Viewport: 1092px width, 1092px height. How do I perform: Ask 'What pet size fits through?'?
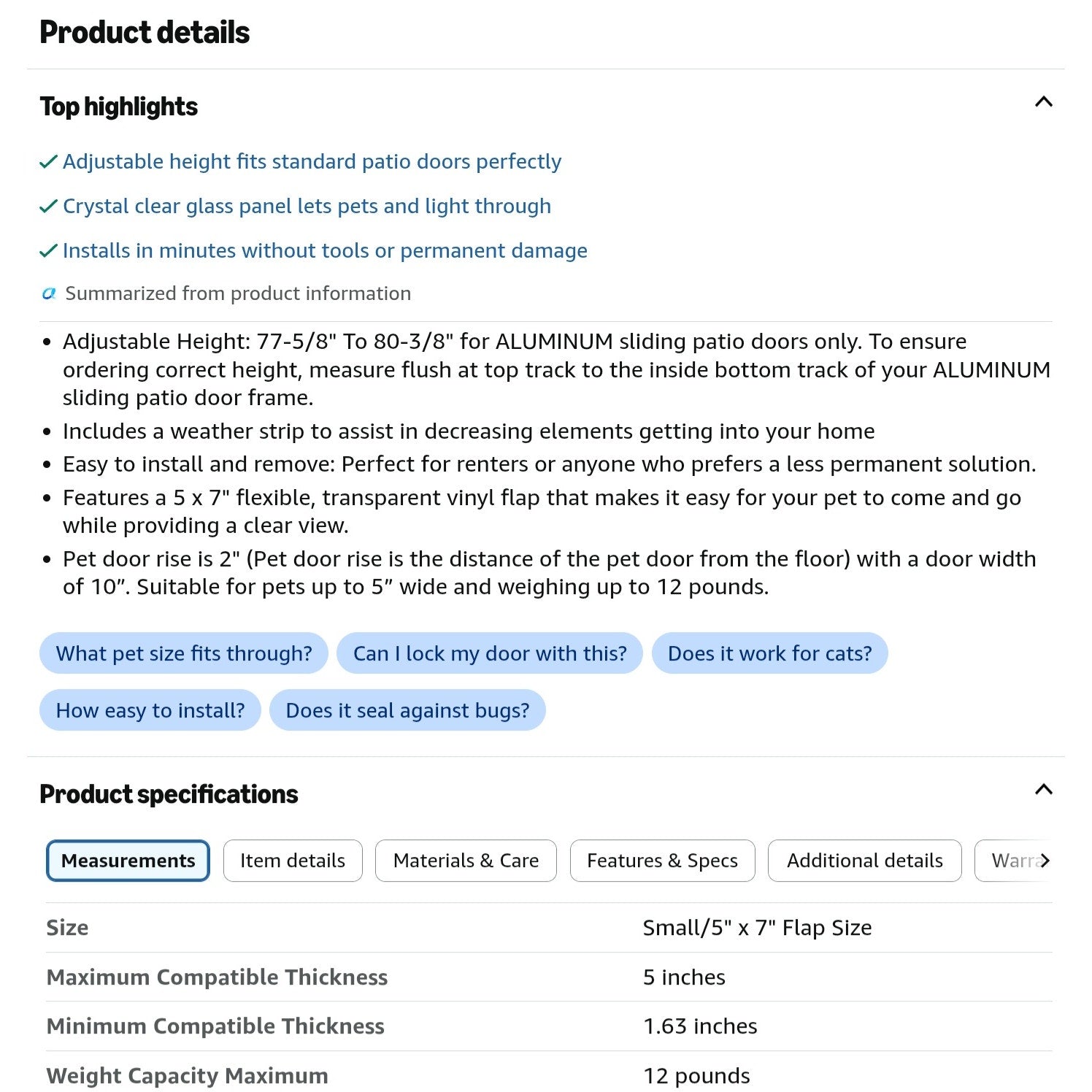(x=184, y=653)
